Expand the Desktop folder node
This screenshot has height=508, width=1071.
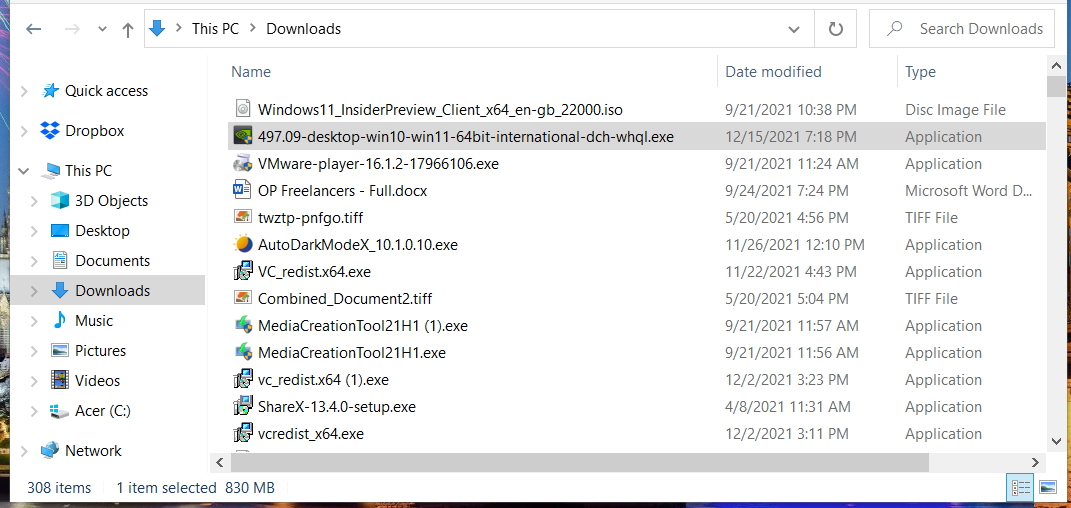(34, 231)
